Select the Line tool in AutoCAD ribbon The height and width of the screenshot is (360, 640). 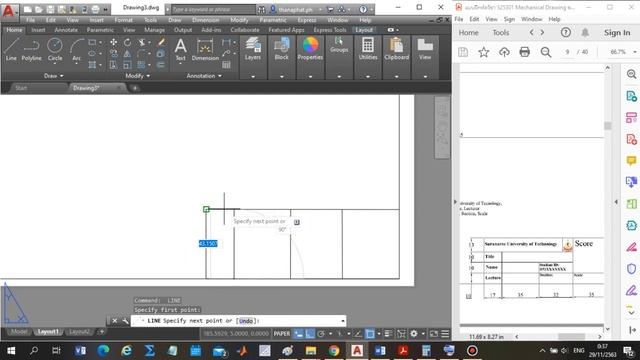11,49
